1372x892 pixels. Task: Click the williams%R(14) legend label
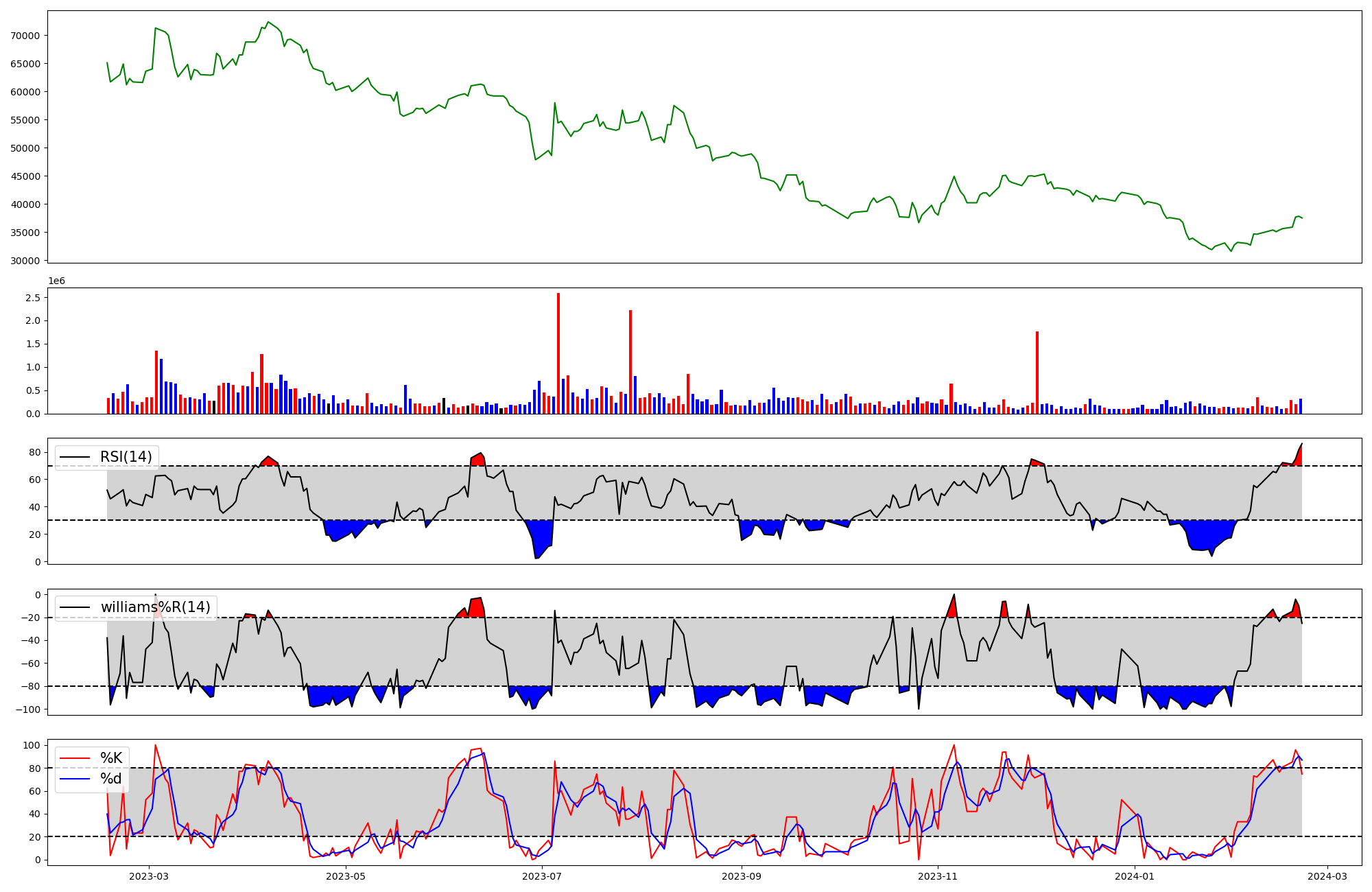click(155, 607)
